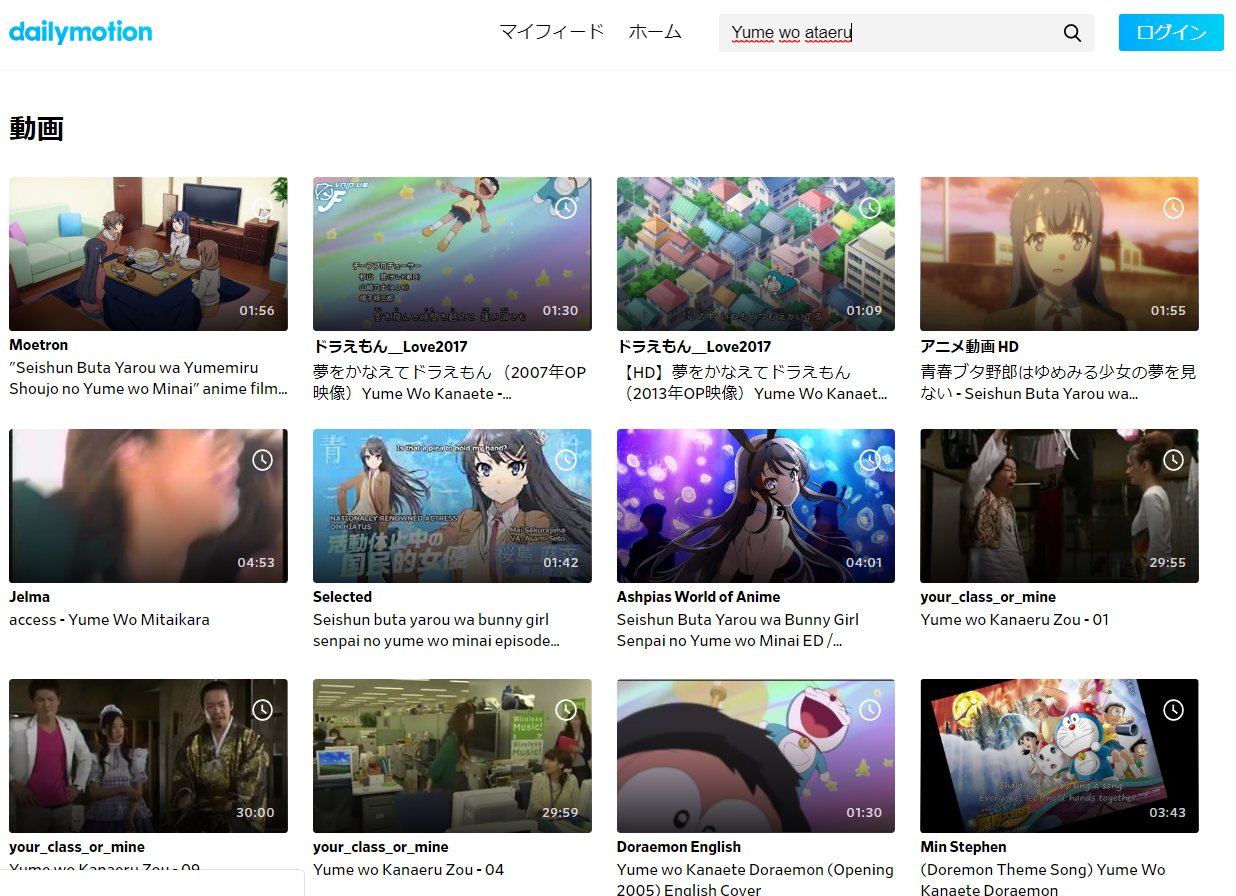This screenshot has width=1236, height=896.
Task: Click watch-later clock on Doraemon English video
Action: point(870,710)
